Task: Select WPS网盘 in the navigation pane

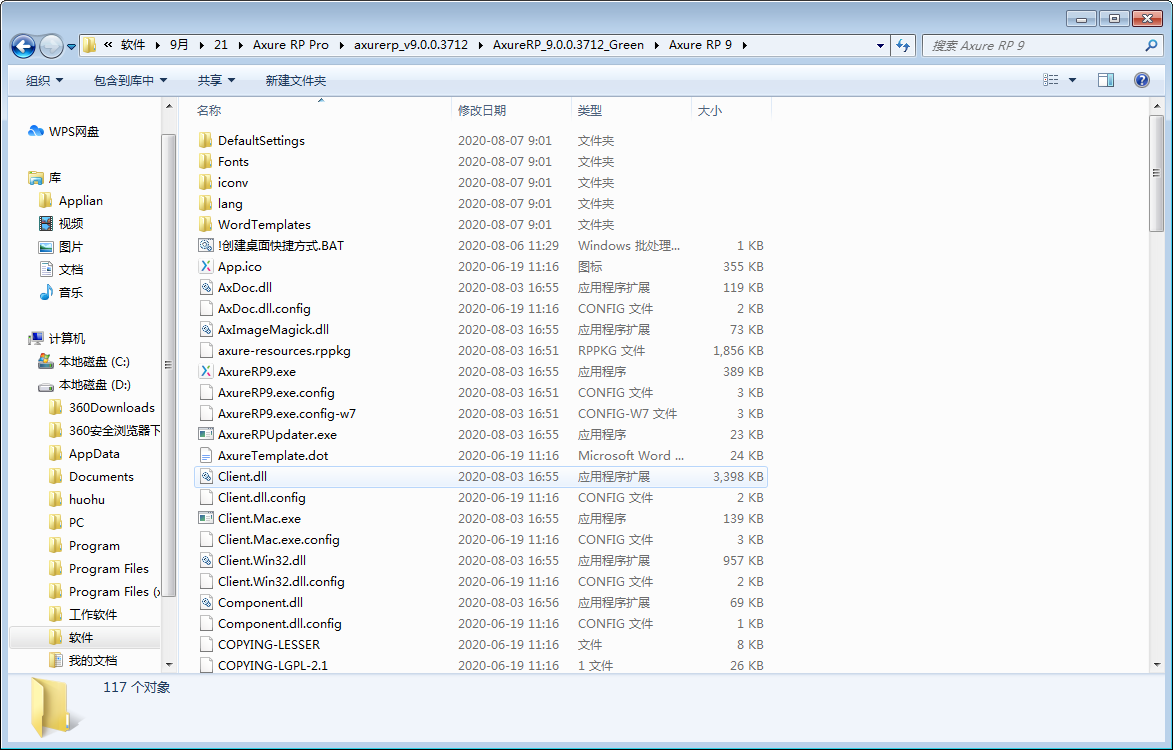Action: pyautogui.click(x=64, y=132)
